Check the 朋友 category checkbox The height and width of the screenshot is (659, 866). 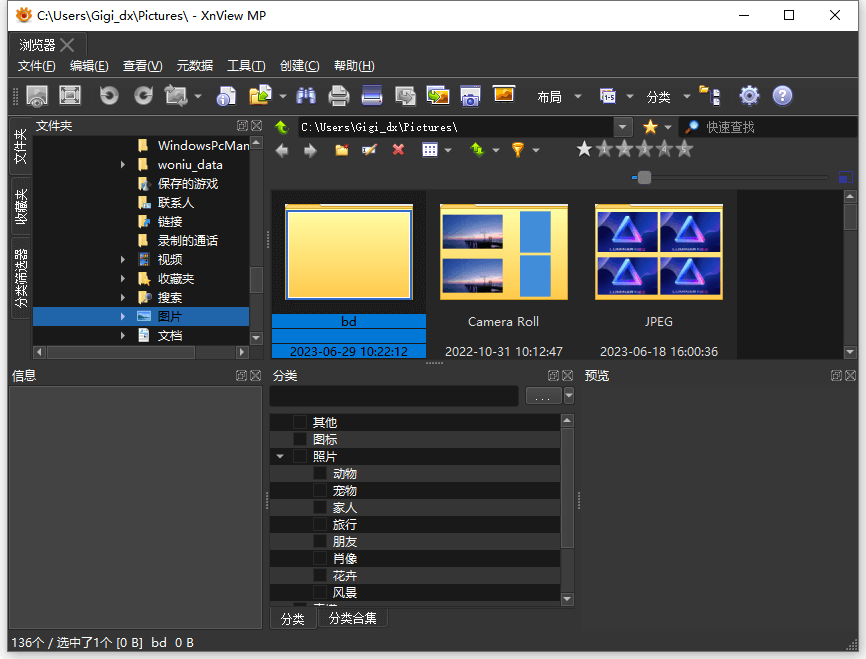tap(320, 541)
